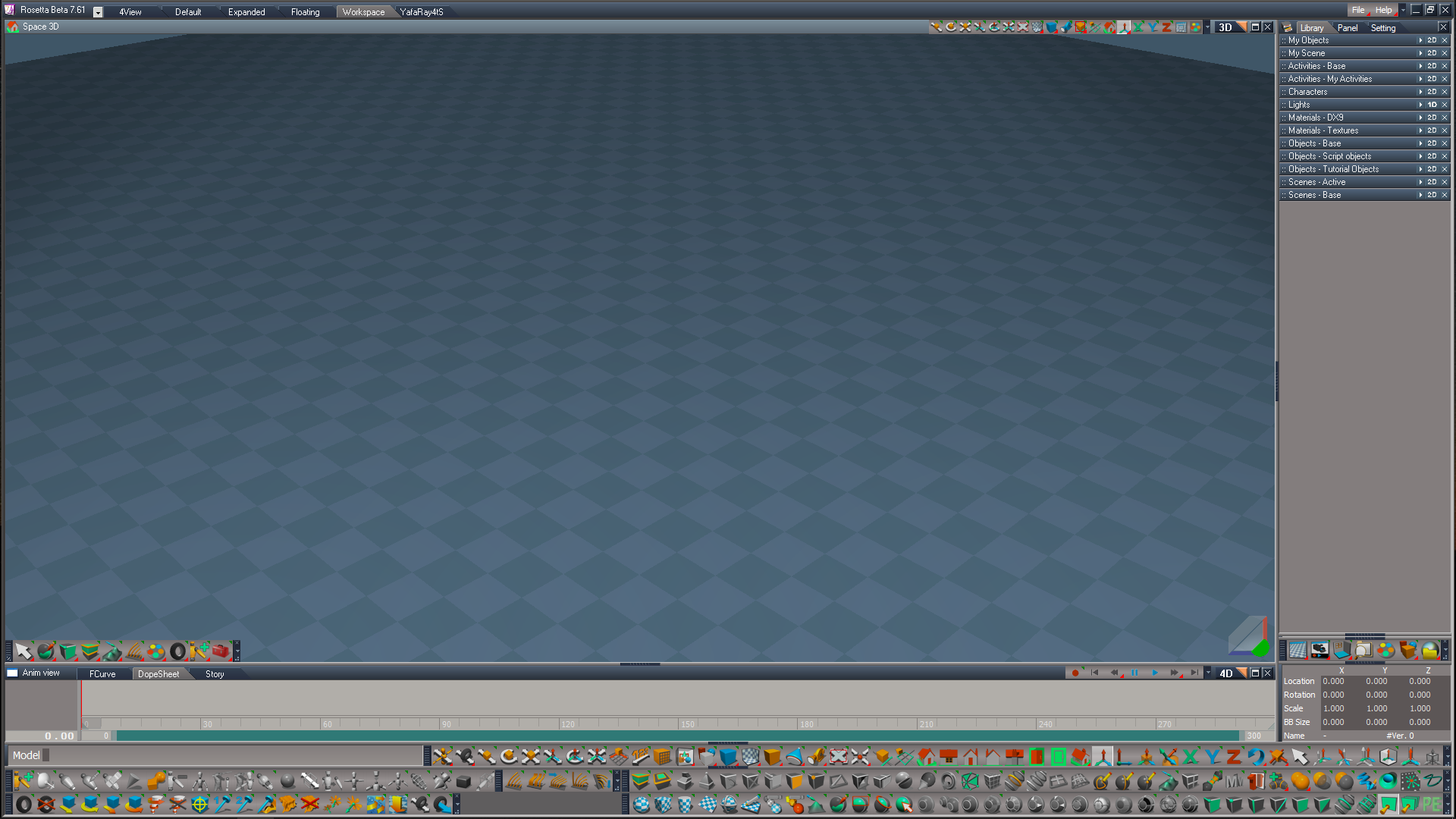Toggle 2D mode for Materials - DX9
Screen dimensions: 1456x819
(x=1432, y=118)
